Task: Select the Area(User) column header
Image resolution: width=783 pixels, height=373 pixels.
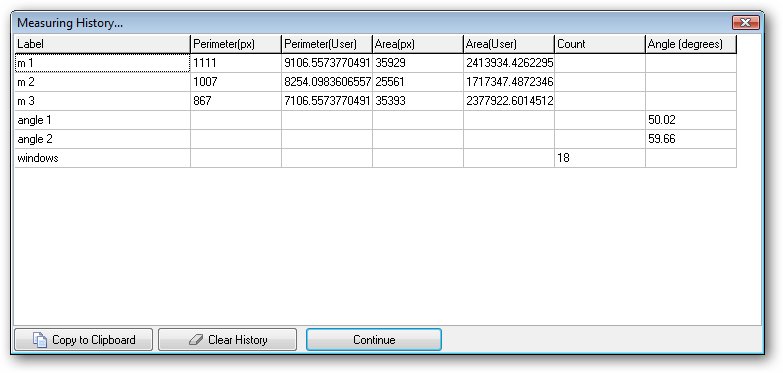Action: pos(508,44)
